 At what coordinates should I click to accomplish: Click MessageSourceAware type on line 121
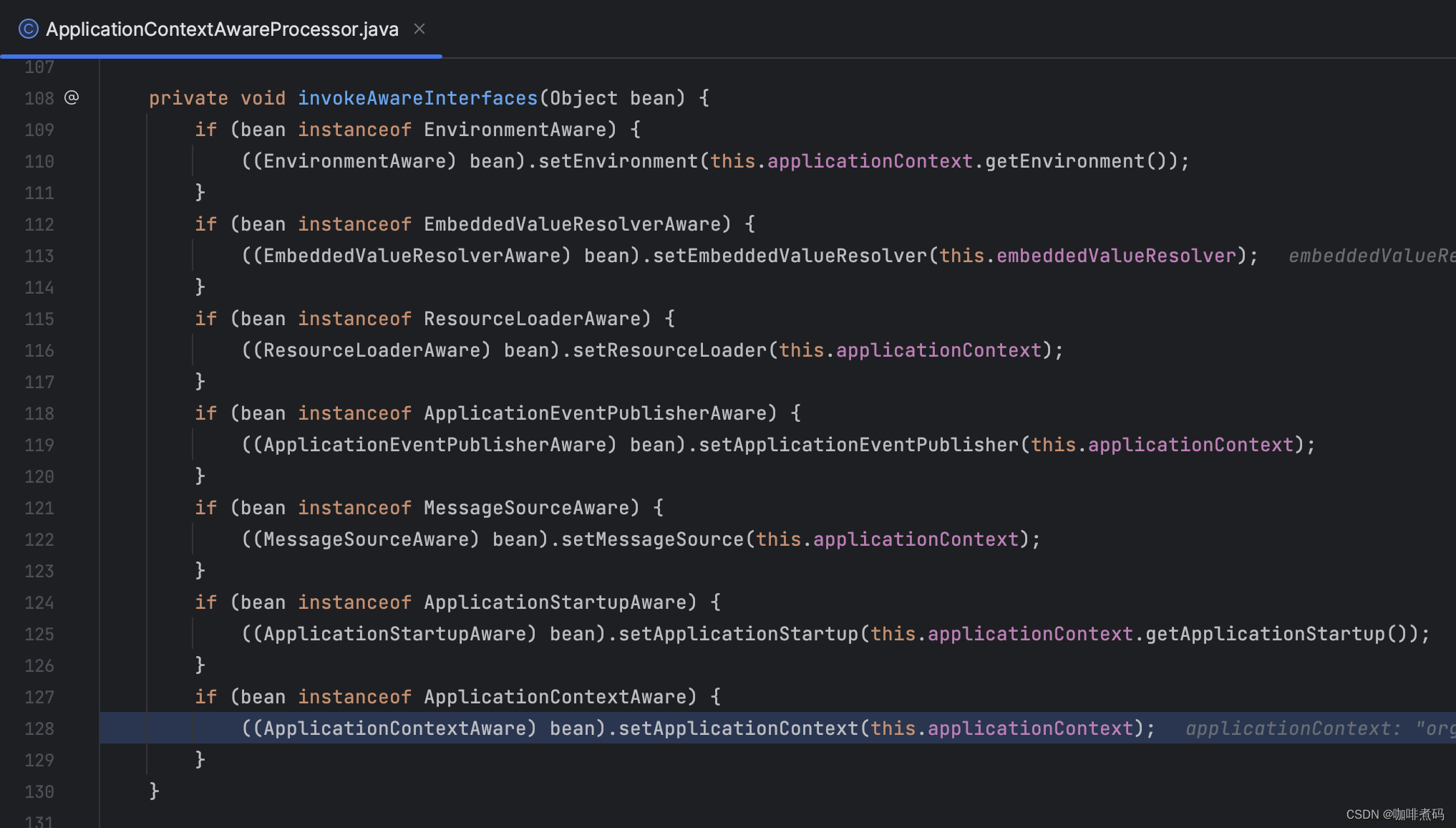coord(527,508)
